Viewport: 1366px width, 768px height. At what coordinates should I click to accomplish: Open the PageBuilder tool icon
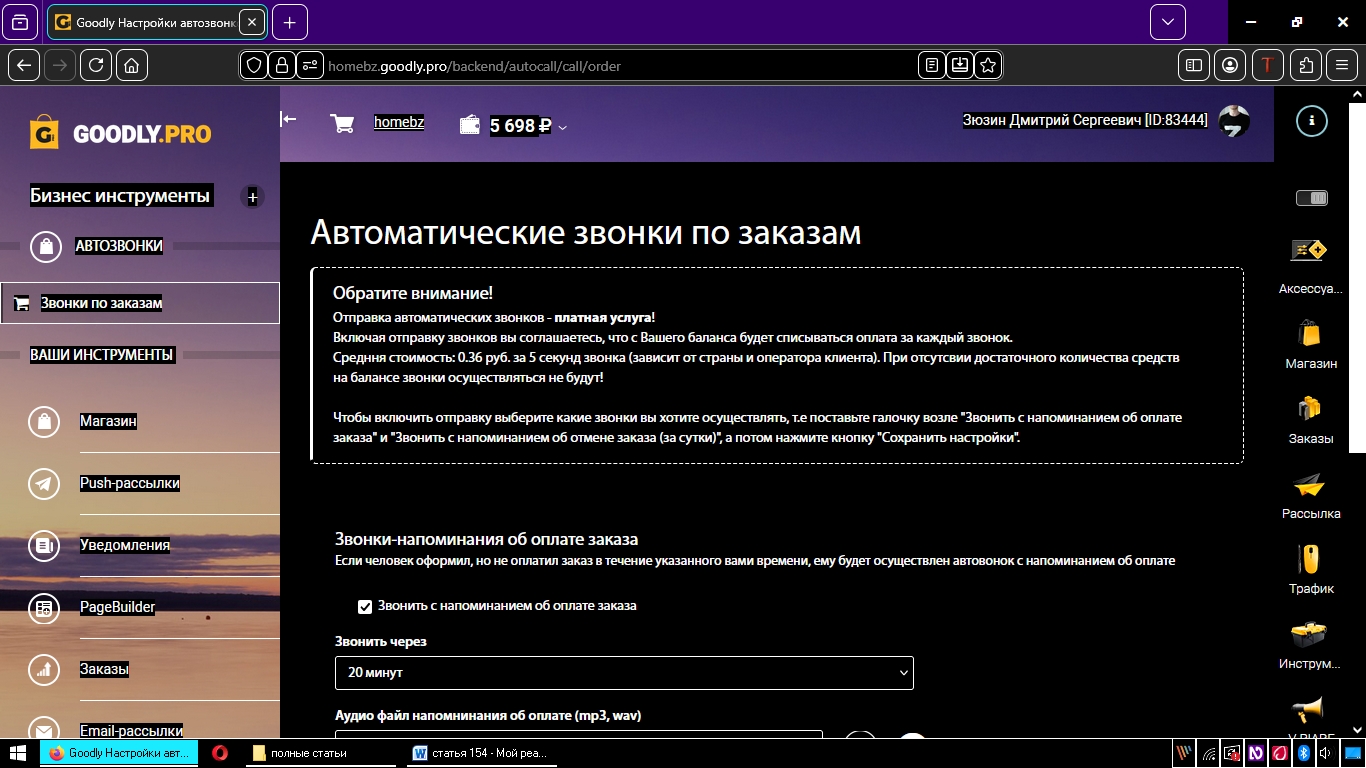tap(43, 608)
